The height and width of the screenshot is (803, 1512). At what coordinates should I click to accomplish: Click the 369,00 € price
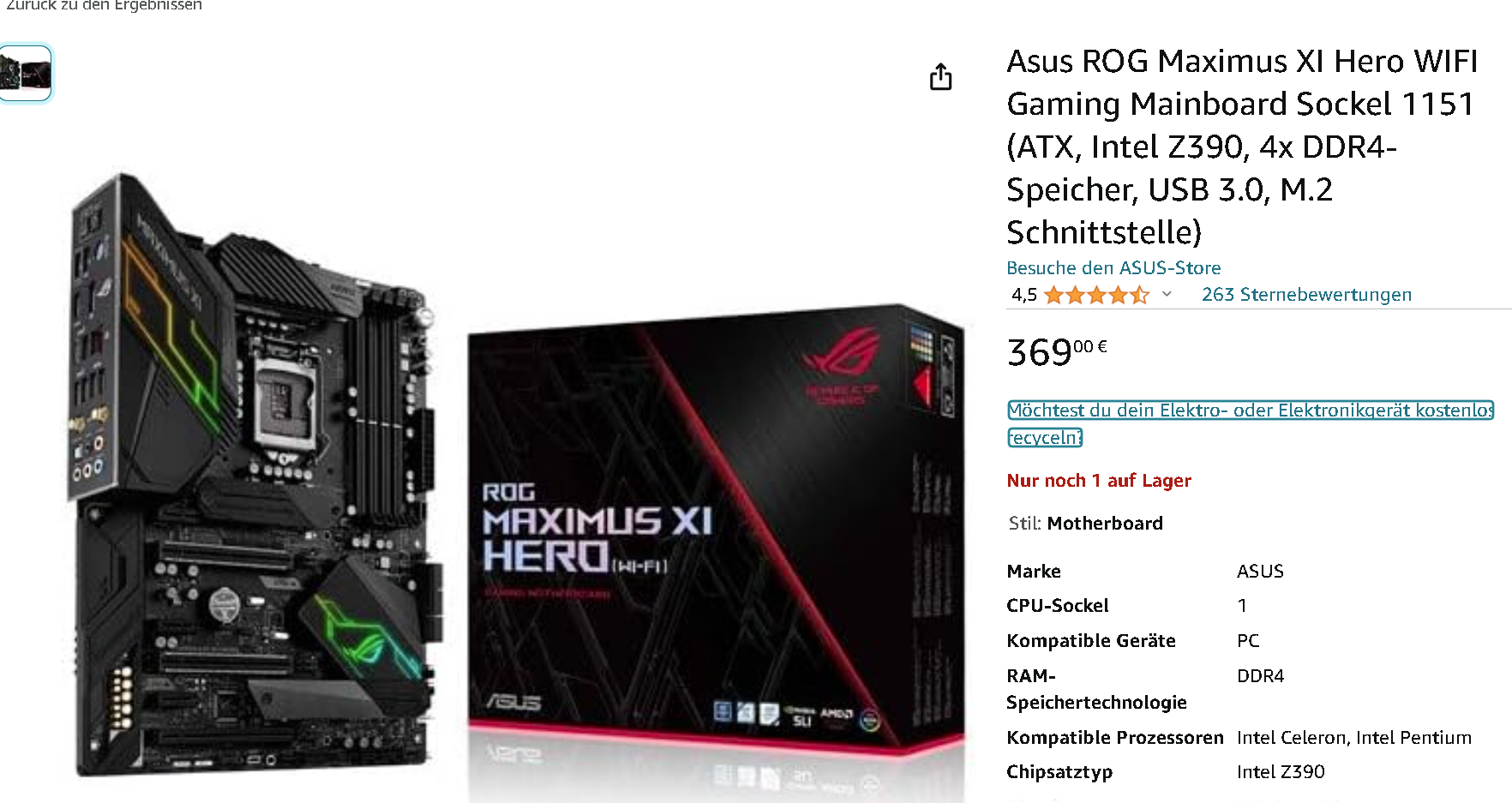[1057, 351]
